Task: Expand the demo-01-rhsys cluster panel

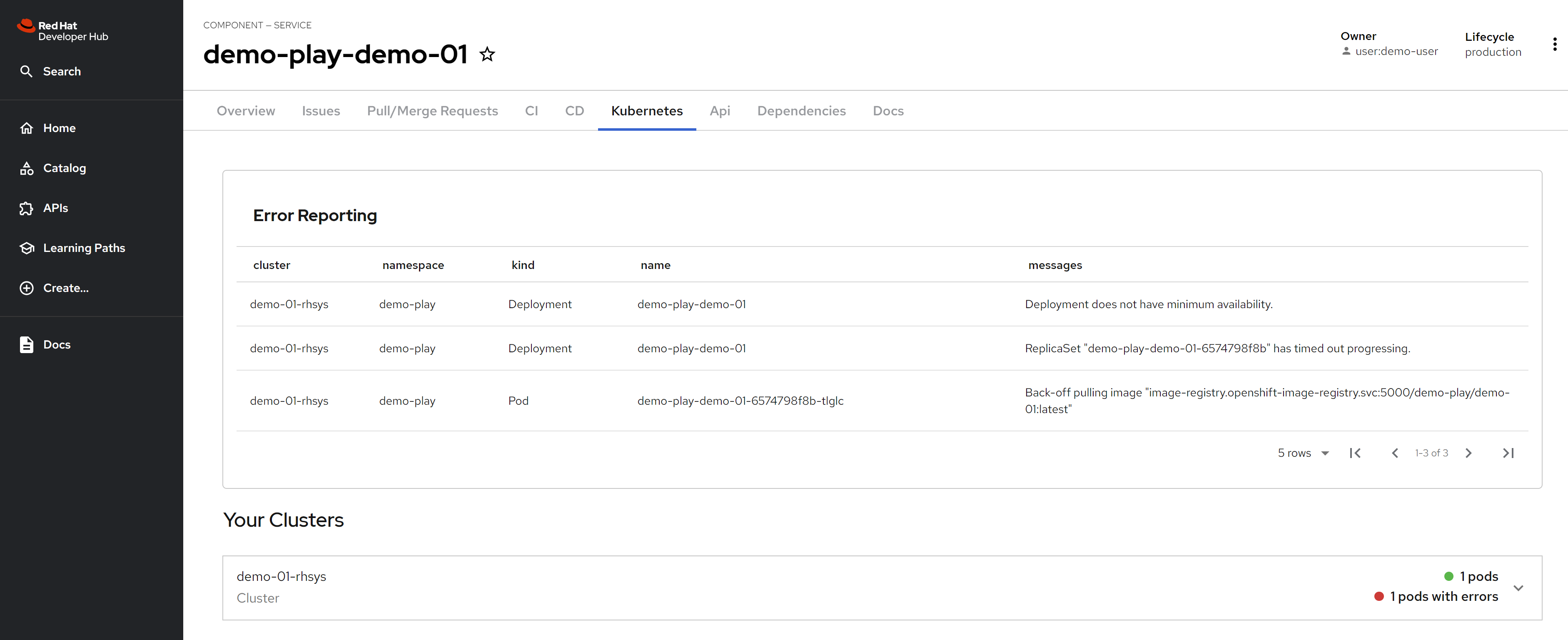Action: pyautogui.click(x=1518, y=588)
